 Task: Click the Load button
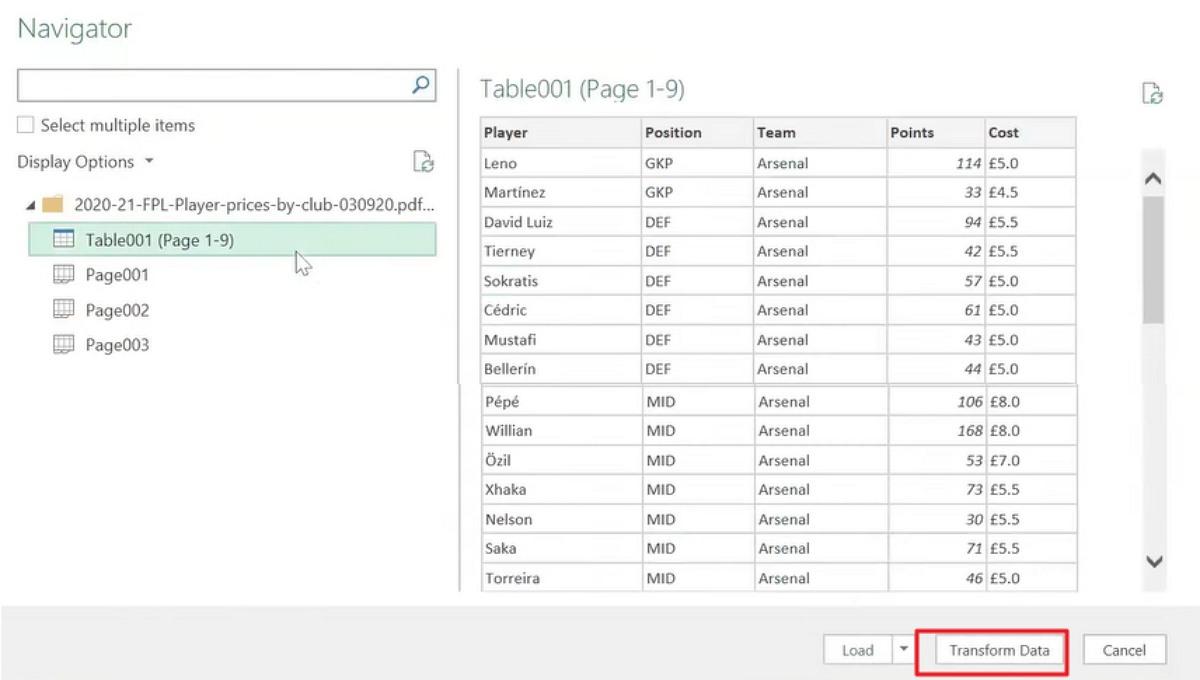[x=857, y=649]
